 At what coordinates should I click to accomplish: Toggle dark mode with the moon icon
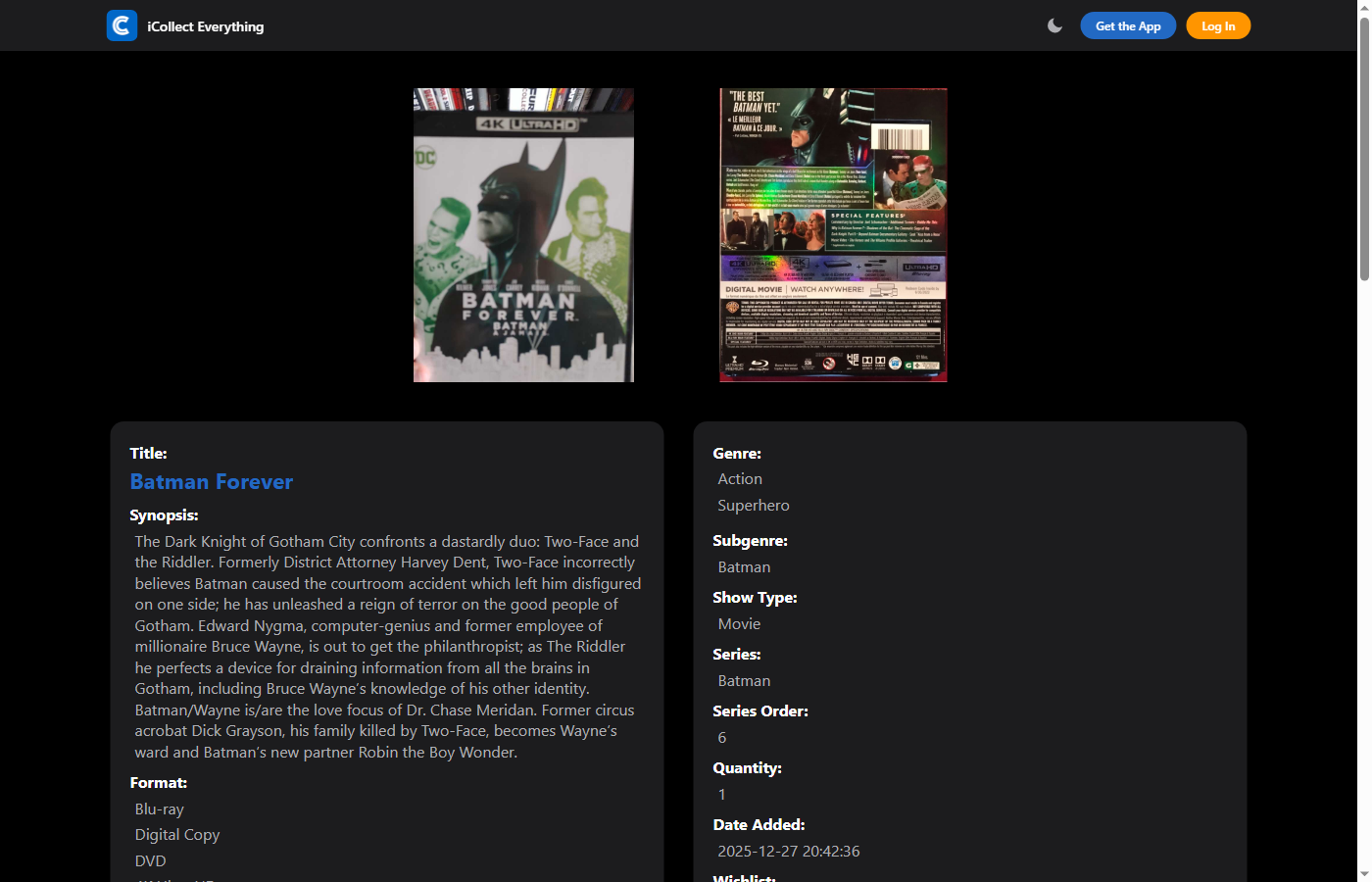click(x=1054, y=25)
